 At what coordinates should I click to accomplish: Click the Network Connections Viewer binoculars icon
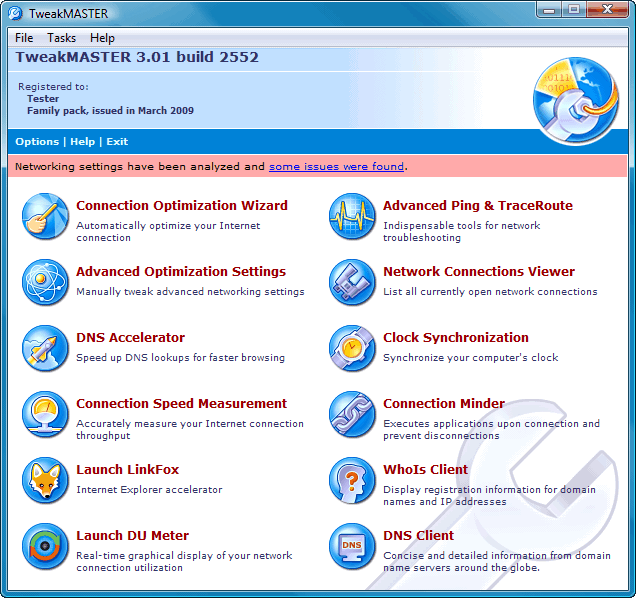352,282
